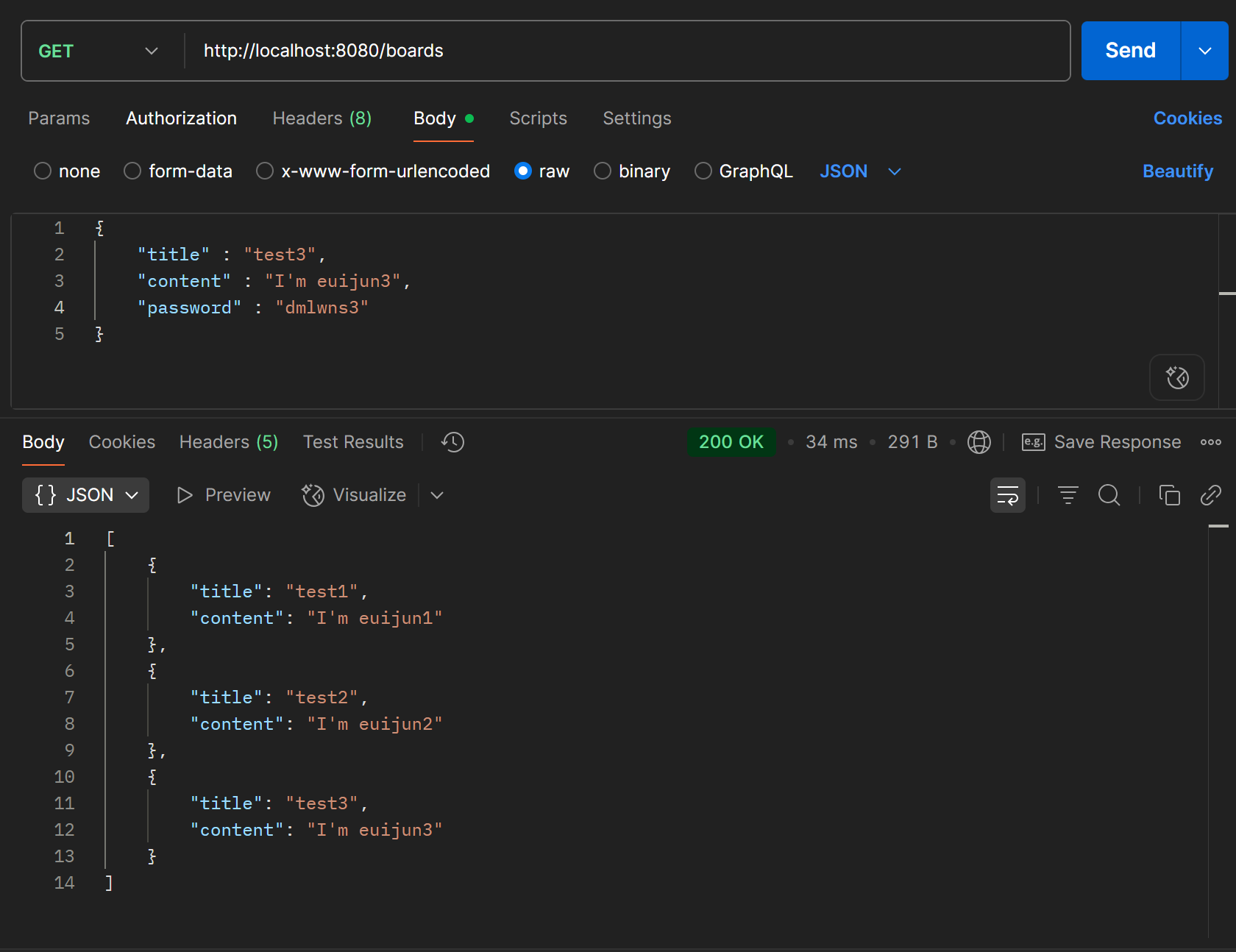Click the request editor scrollbar marker

[x=1227, y=294]
